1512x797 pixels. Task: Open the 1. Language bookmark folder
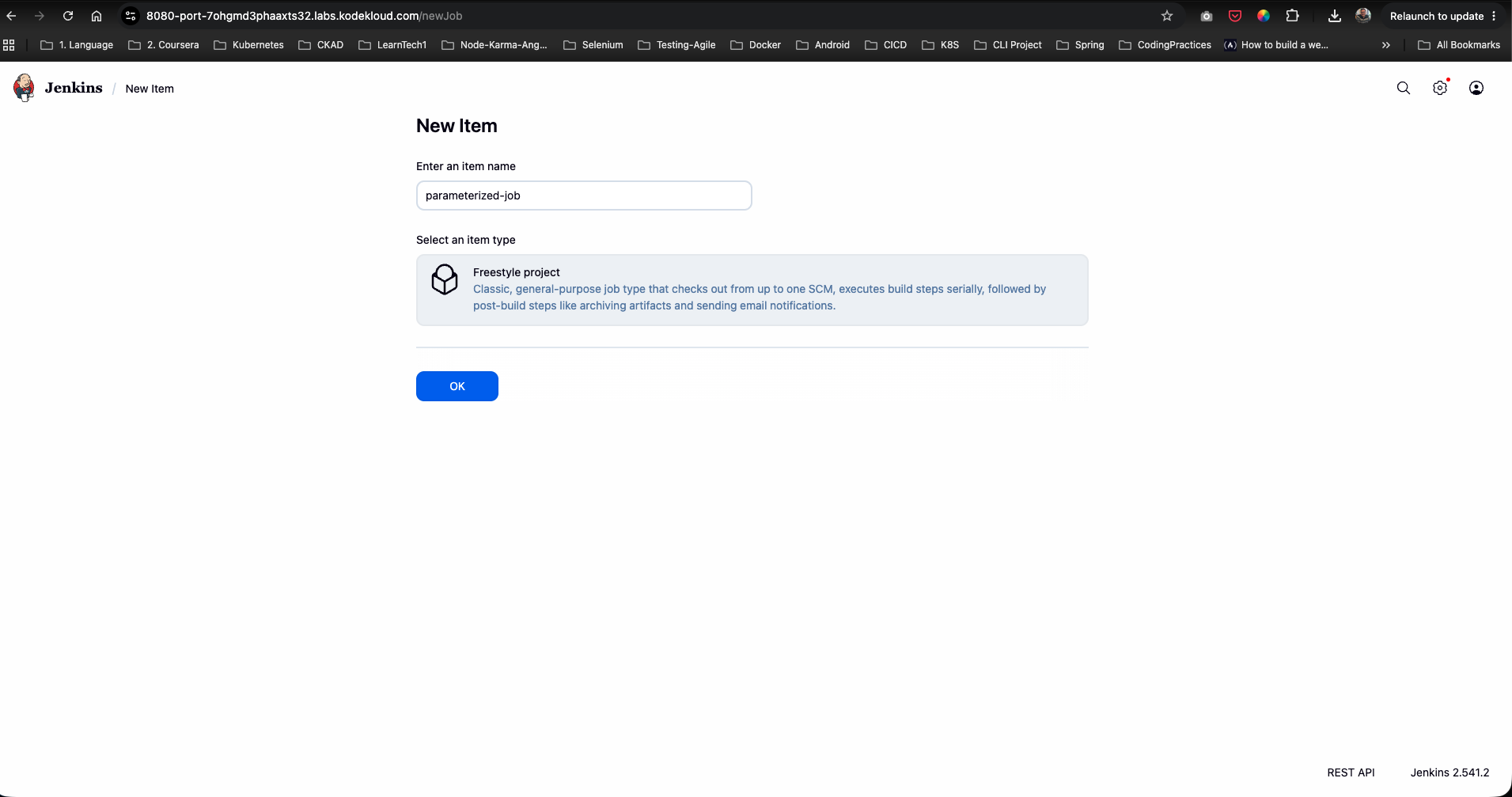[x=77, y=45]
